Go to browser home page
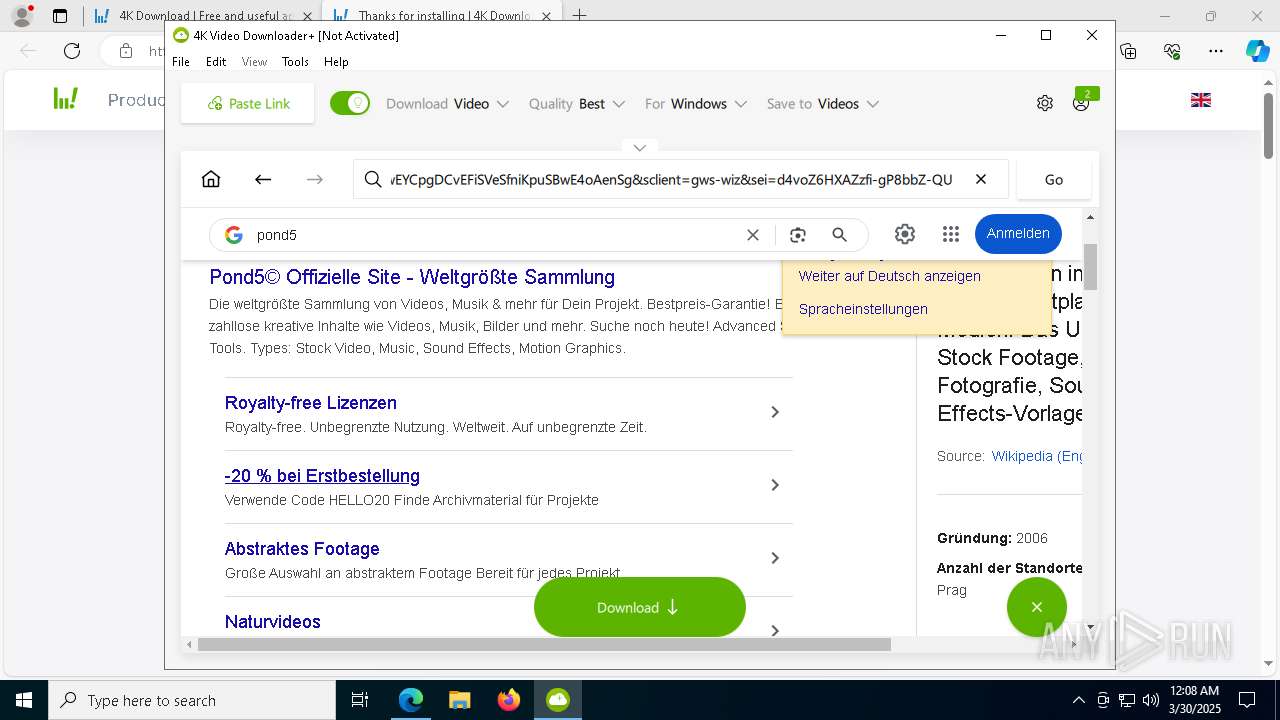Viewport: 1280px width, 720px height. 211,179
